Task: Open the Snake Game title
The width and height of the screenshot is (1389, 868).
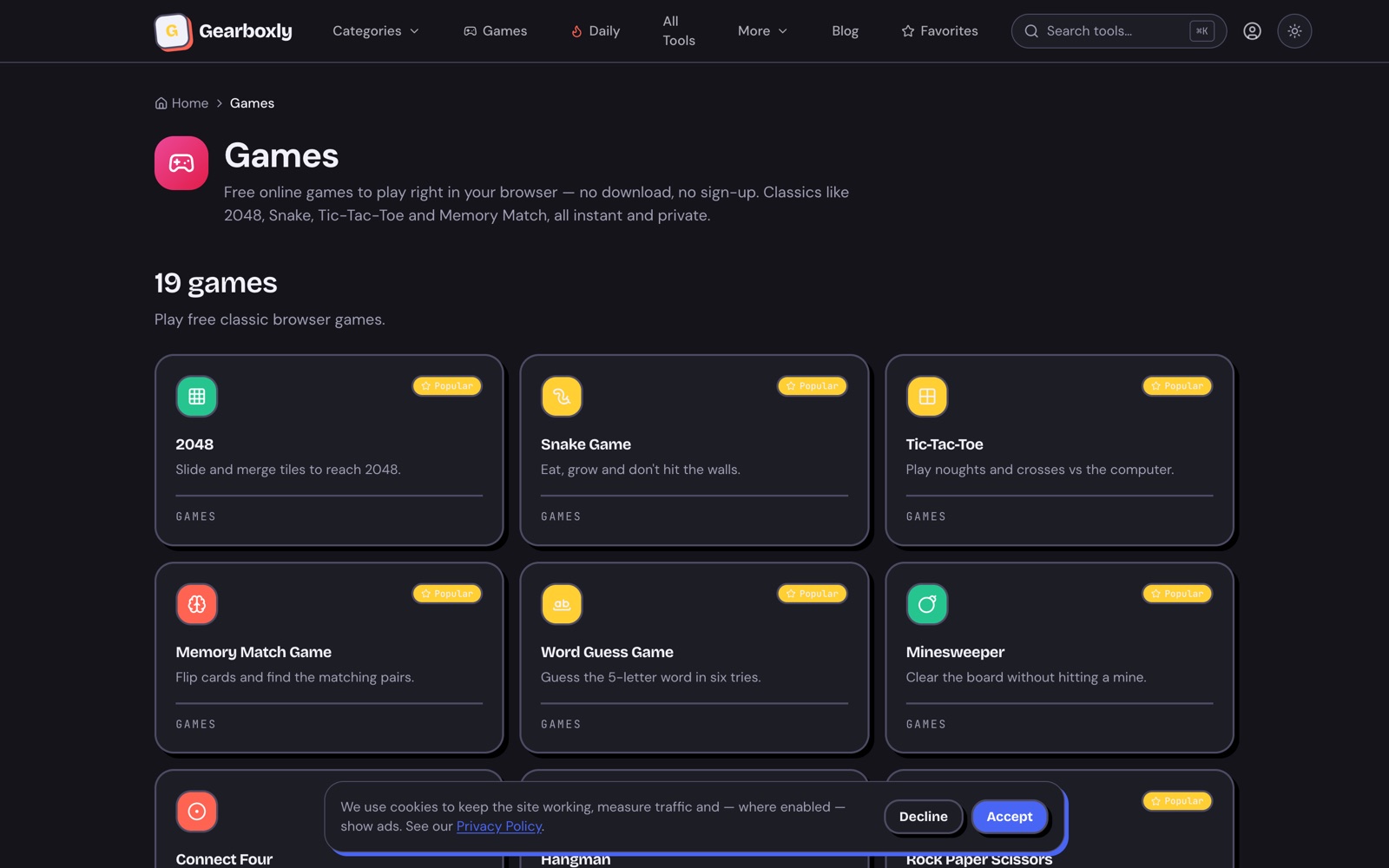Action: pyautogui.click(x=586, y=444)
